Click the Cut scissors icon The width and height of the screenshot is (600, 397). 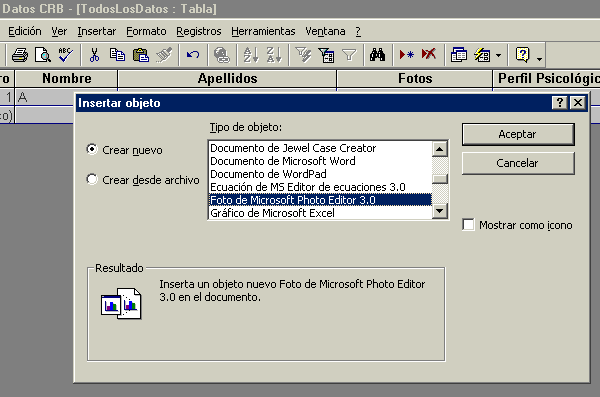click(94, 55)
